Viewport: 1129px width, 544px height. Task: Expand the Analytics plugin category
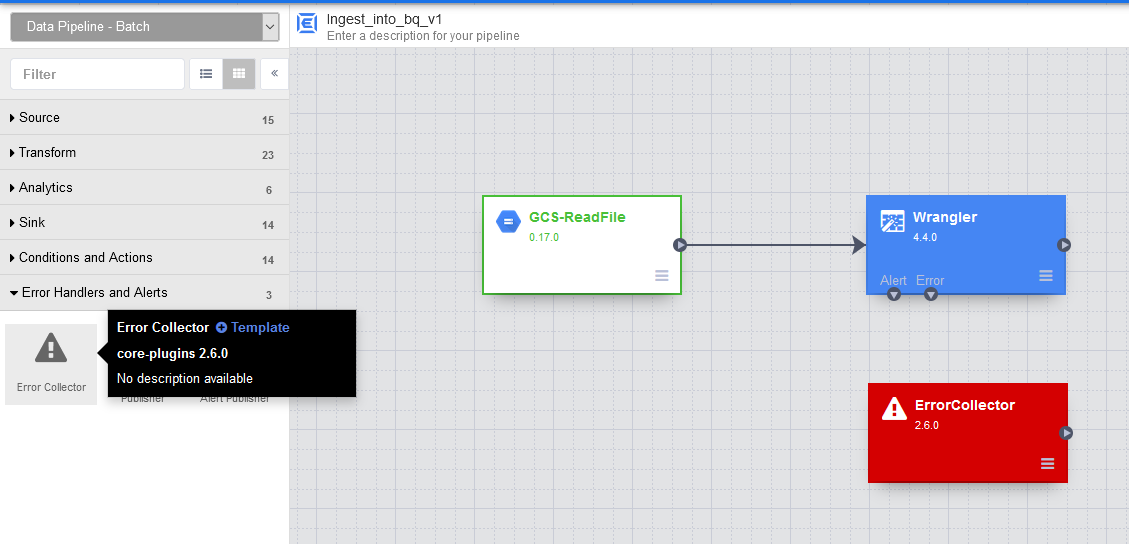click(144, 187)
